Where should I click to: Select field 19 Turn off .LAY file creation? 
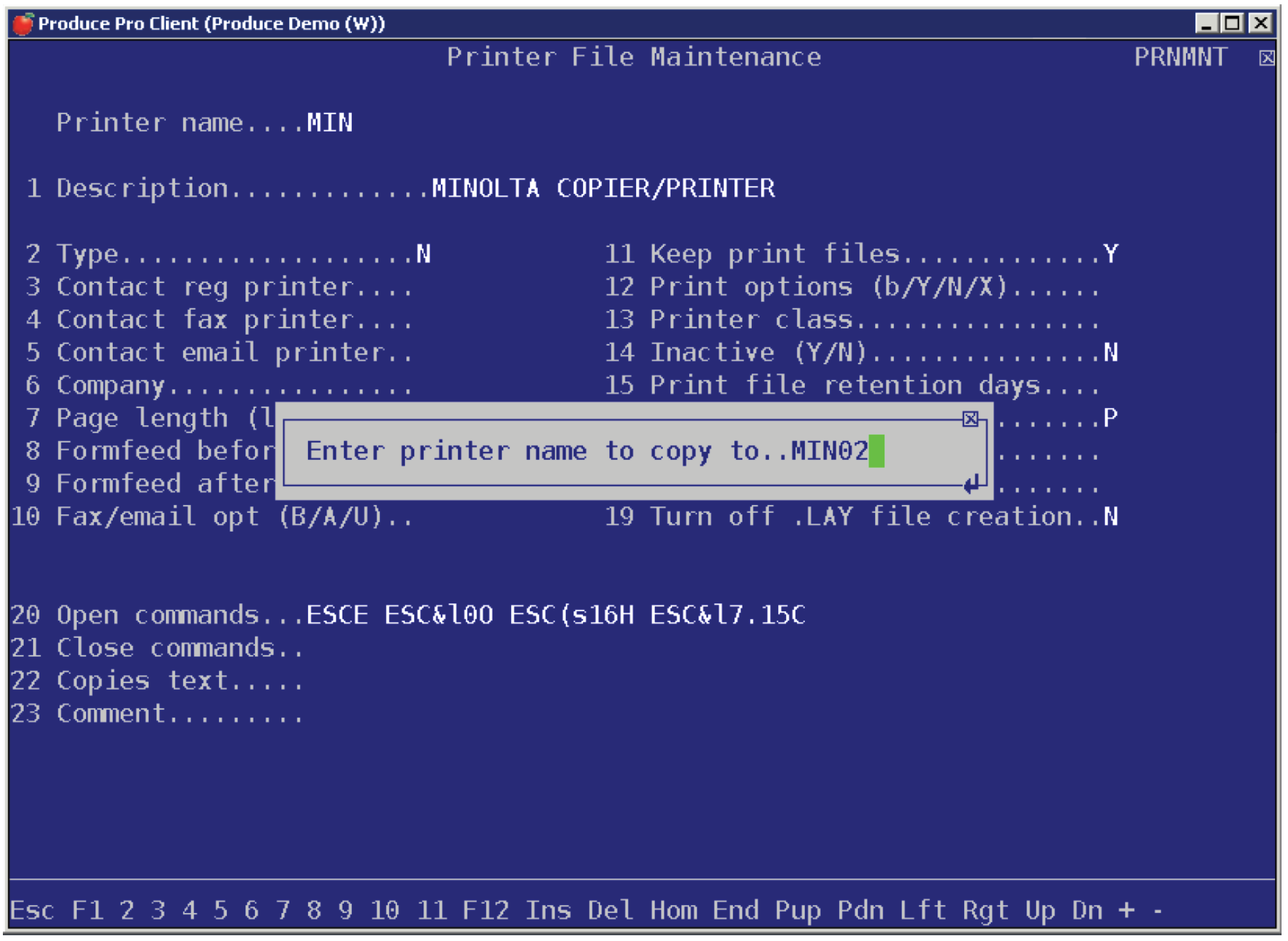point(862,516)
